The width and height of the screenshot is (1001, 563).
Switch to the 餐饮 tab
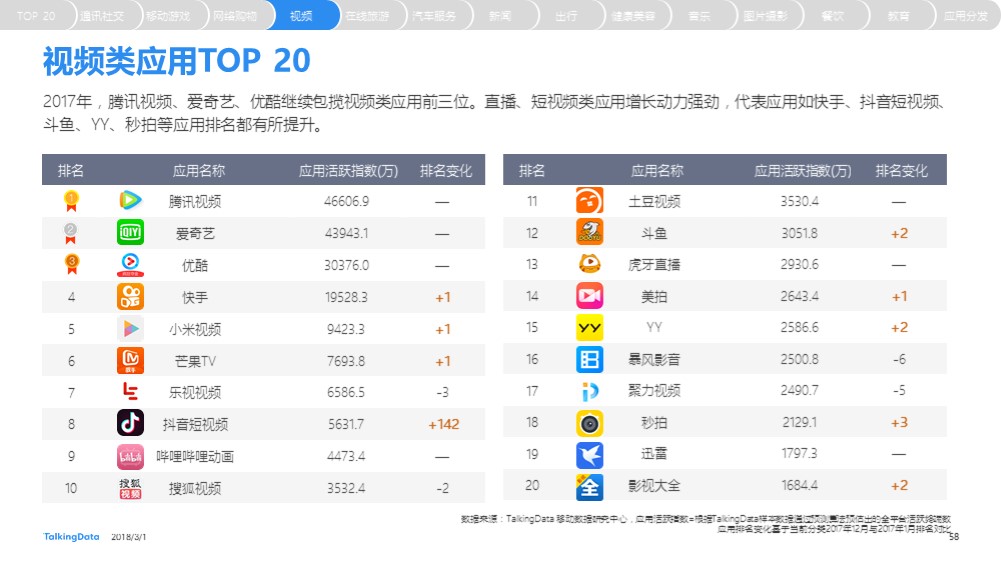tap(832, 16)
